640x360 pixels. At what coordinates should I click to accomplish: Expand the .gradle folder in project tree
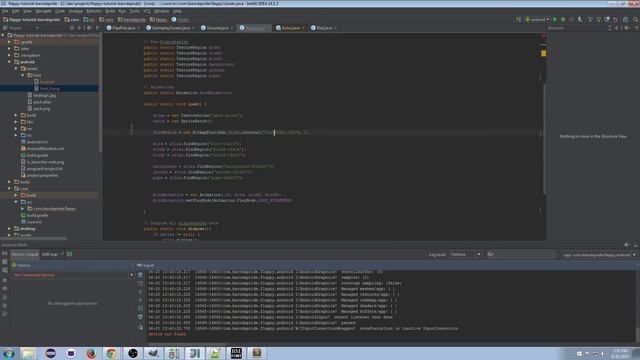(x=9, y=42)
